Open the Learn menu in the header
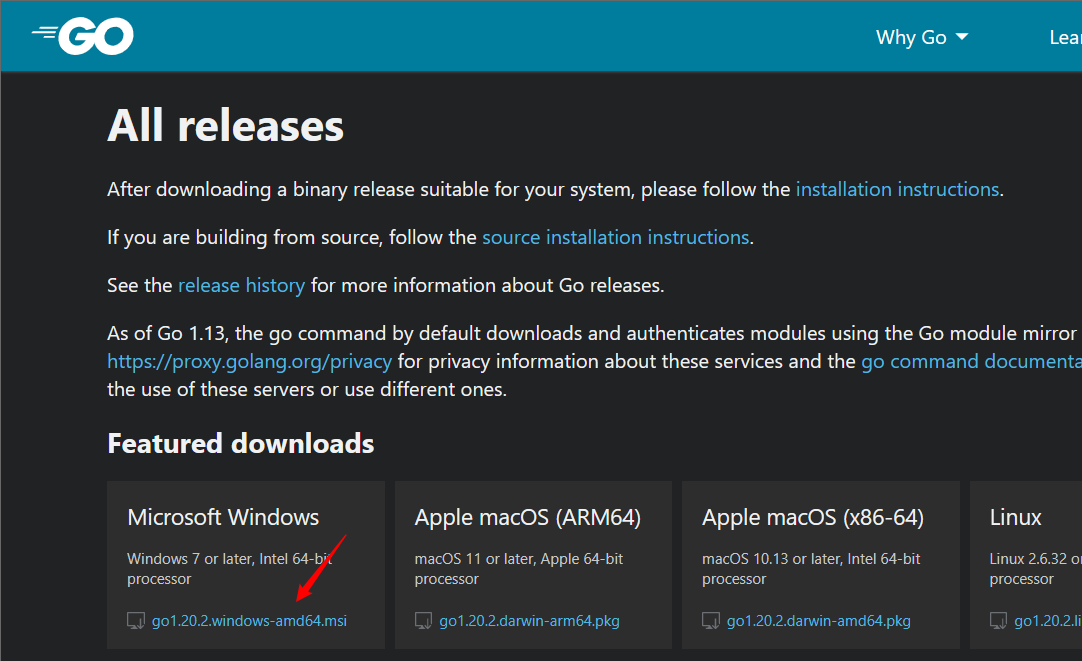The width and height of the screenshot is (1082, 661). tap(1064, 37)
